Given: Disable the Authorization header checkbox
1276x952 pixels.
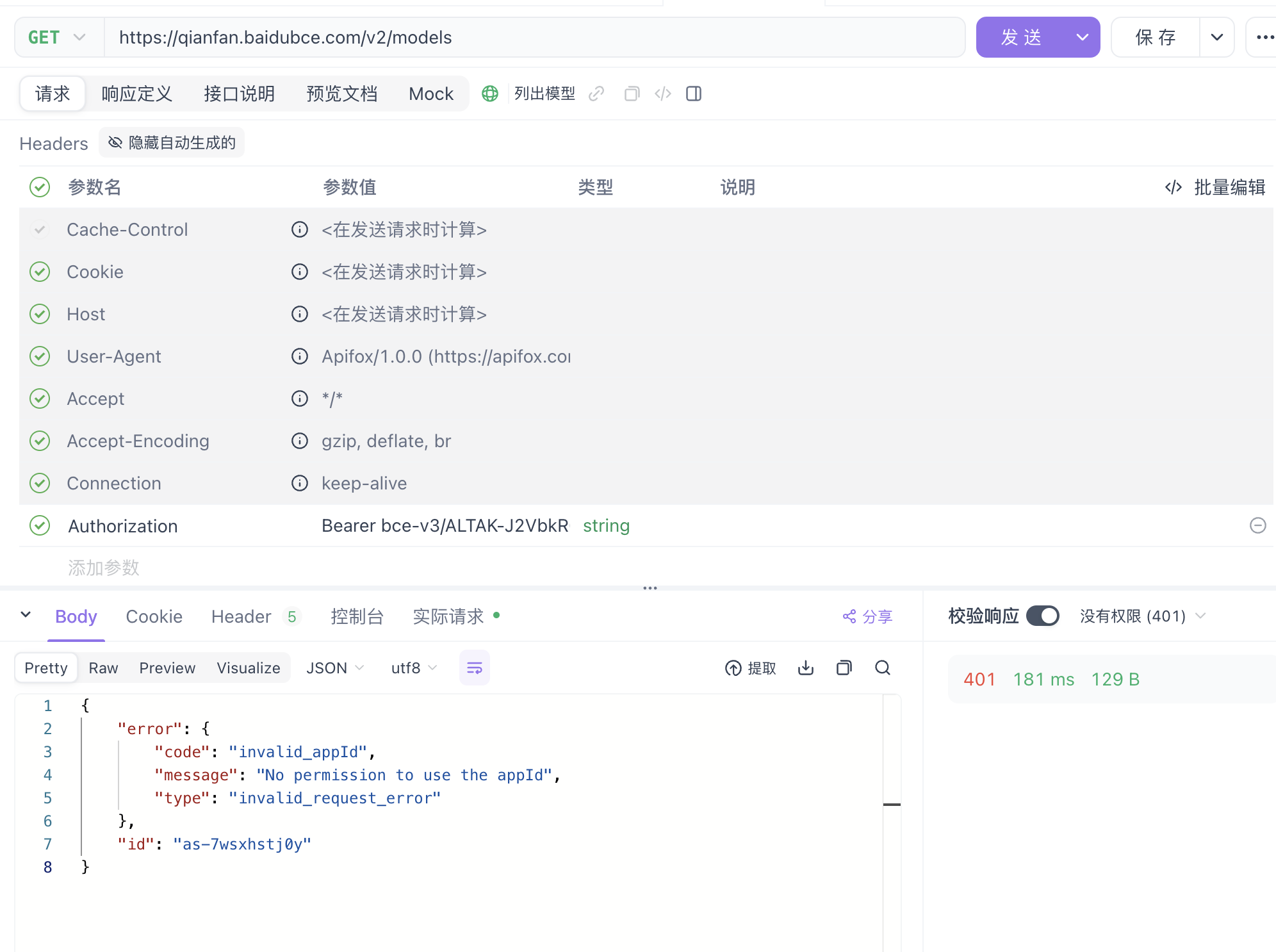Looking at the screenshot, I should tap(40, 525).
